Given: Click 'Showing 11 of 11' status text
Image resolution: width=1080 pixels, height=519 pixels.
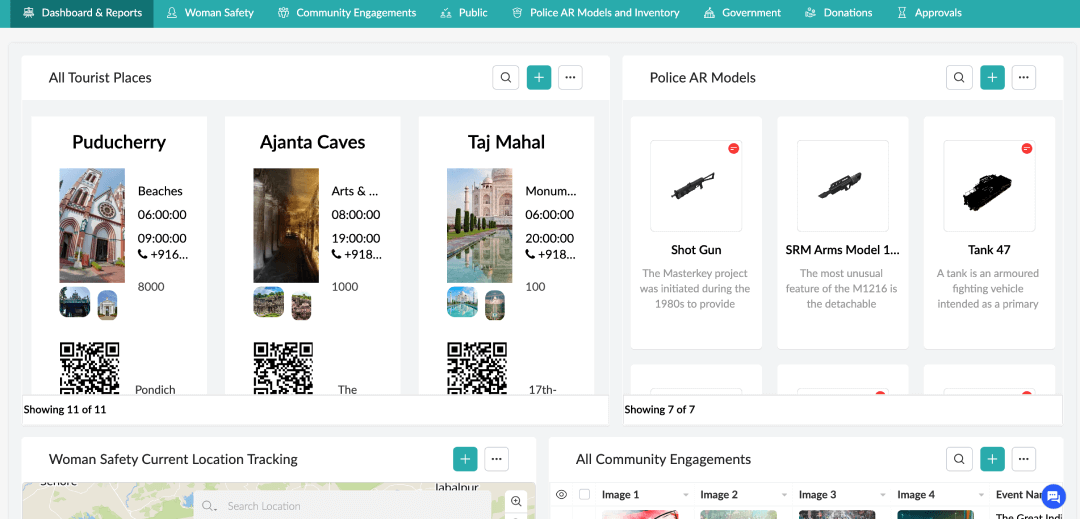Looking at the screenshot, I should [x=65, y=410].
